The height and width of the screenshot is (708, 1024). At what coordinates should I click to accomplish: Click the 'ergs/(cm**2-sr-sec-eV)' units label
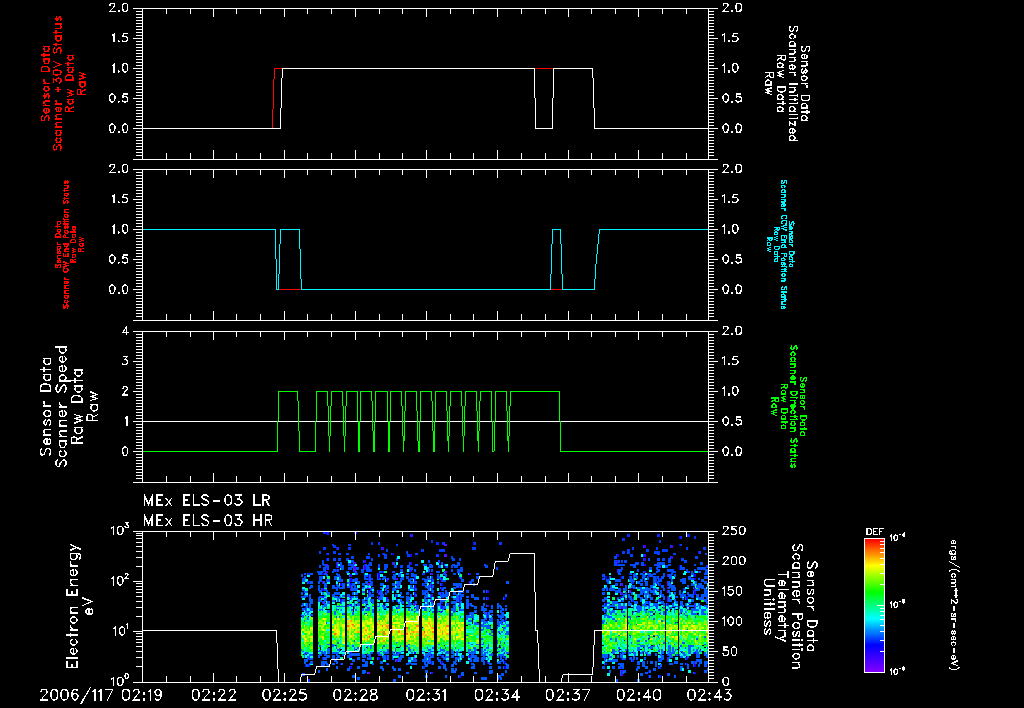click(953, 605)
